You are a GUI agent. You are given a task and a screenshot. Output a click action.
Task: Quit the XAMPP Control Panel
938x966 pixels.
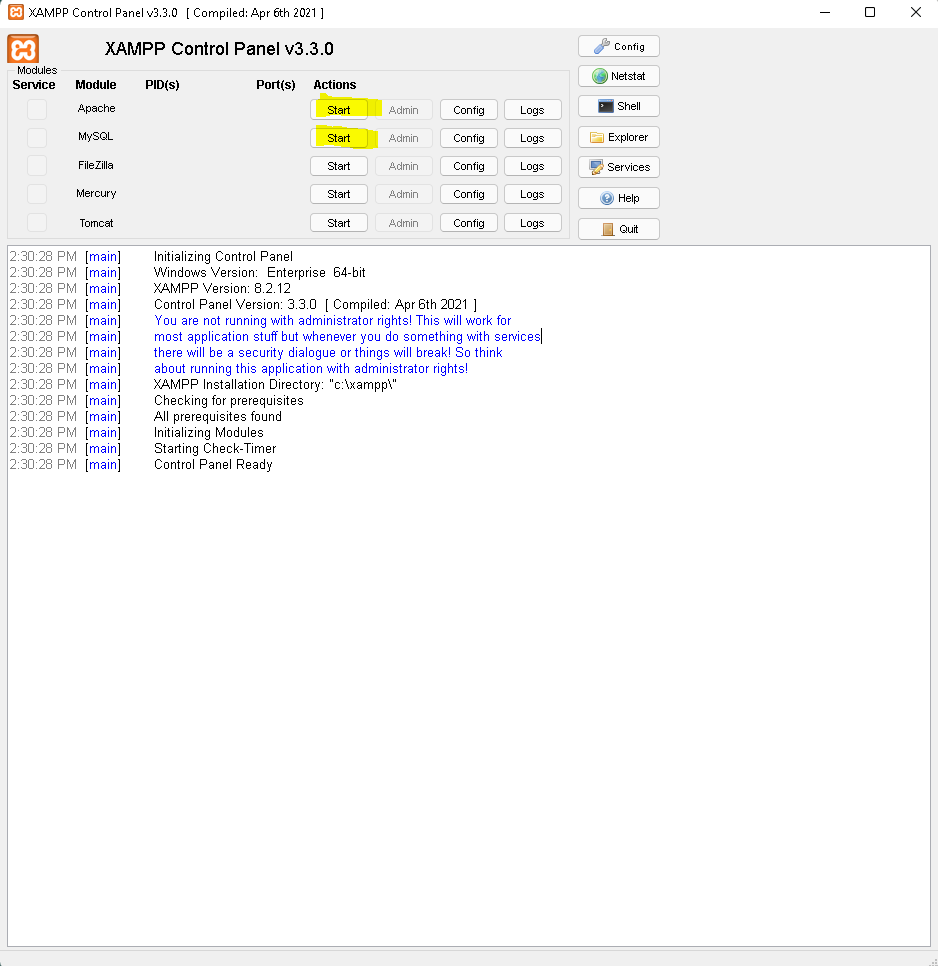point(618,229)
